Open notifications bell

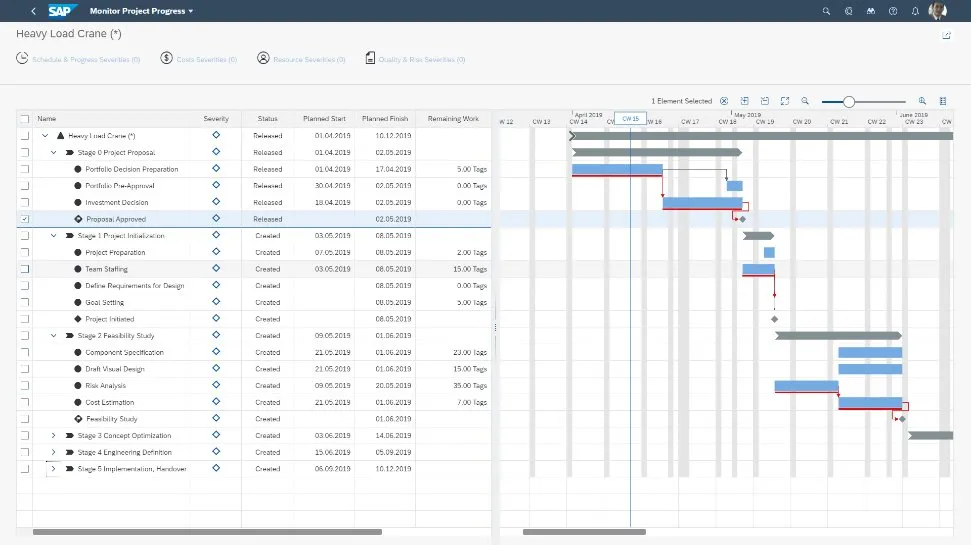[x=915, y=11]
